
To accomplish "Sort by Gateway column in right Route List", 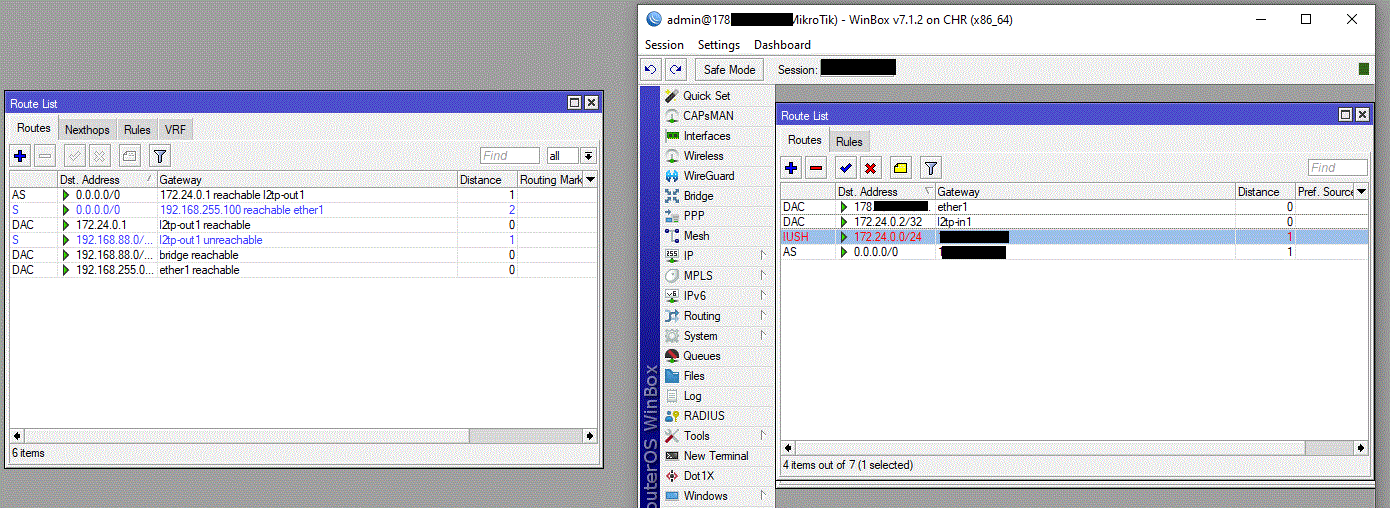I will click(1085, 192).
